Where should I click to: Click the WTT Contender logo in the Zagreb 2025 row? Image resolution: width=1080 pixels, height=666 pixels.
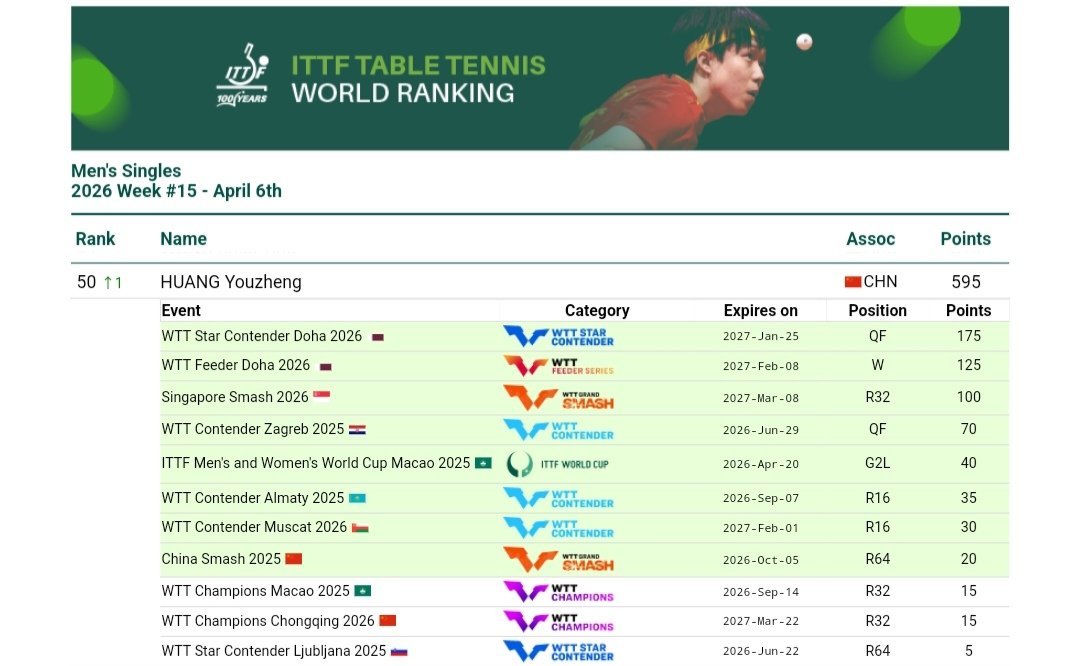(559, 430)
